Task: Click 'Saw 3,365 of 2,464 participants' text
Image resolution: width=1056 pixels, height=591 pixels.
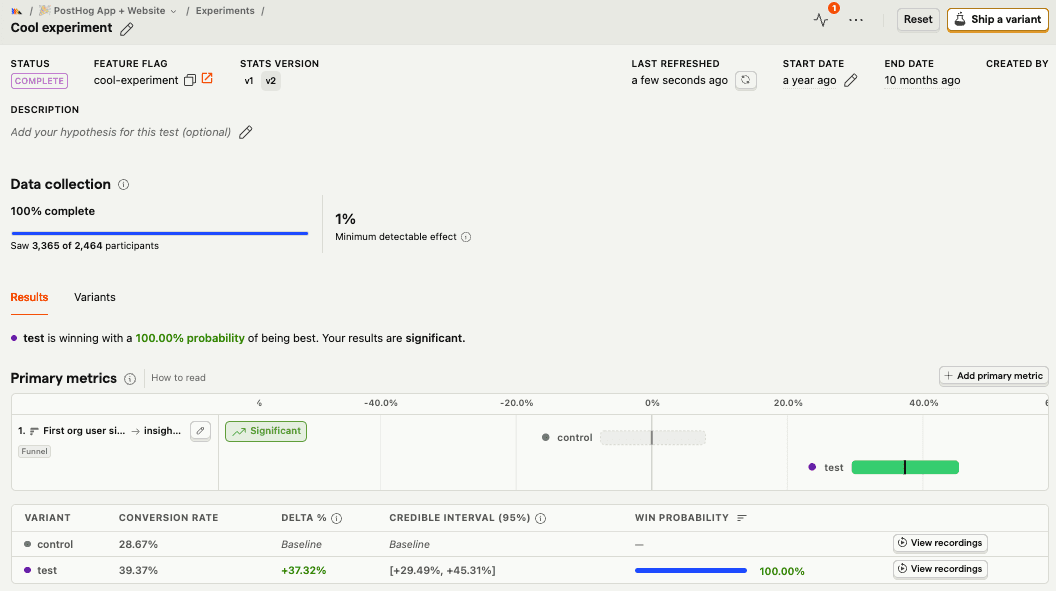Action: (x=85, y=246)
